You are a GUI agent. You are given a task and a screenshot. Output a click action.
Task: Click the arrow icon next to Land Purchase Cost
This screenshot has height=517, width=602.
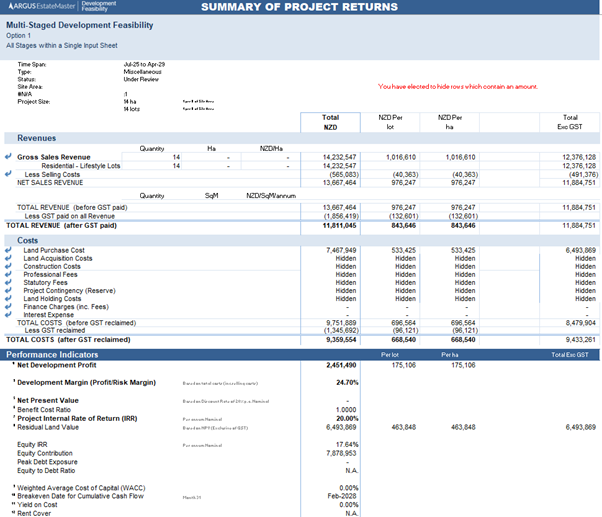[x=8, y=250]
